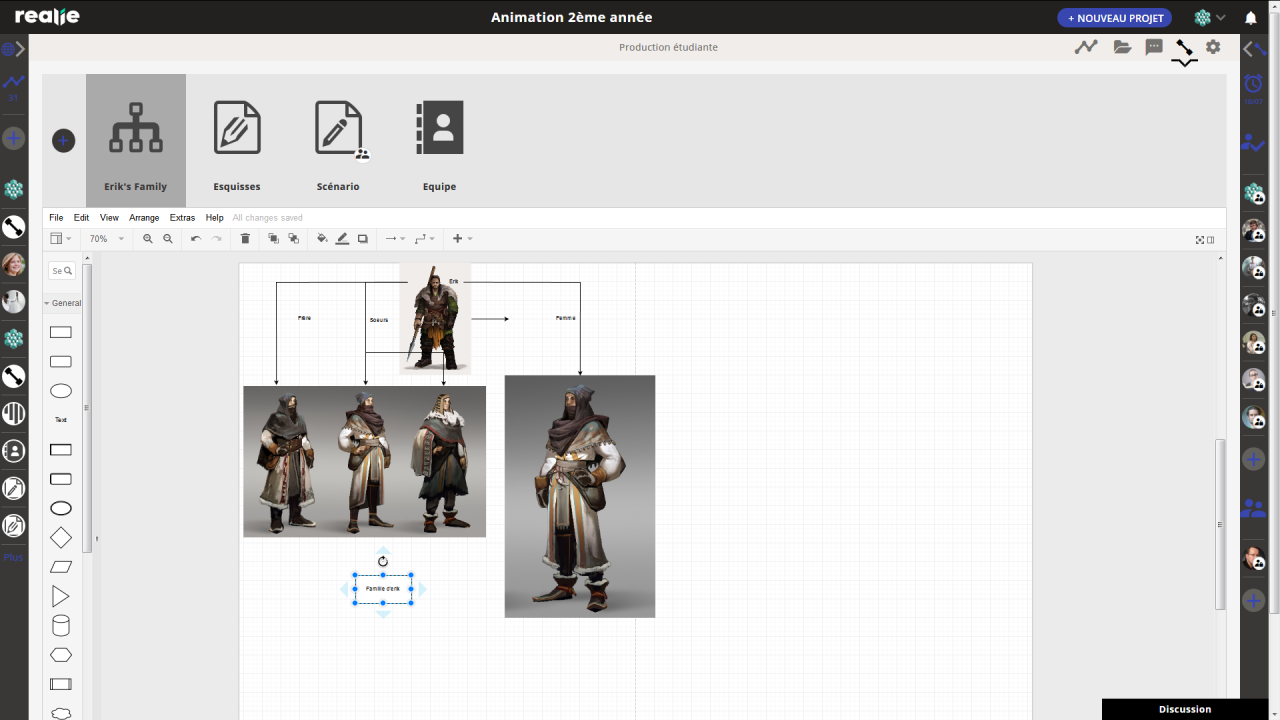Select the diamond shape
Image resolution: width=1280 pixels, height=720 pixels.
pyautogui.click(x=61, y=537)
